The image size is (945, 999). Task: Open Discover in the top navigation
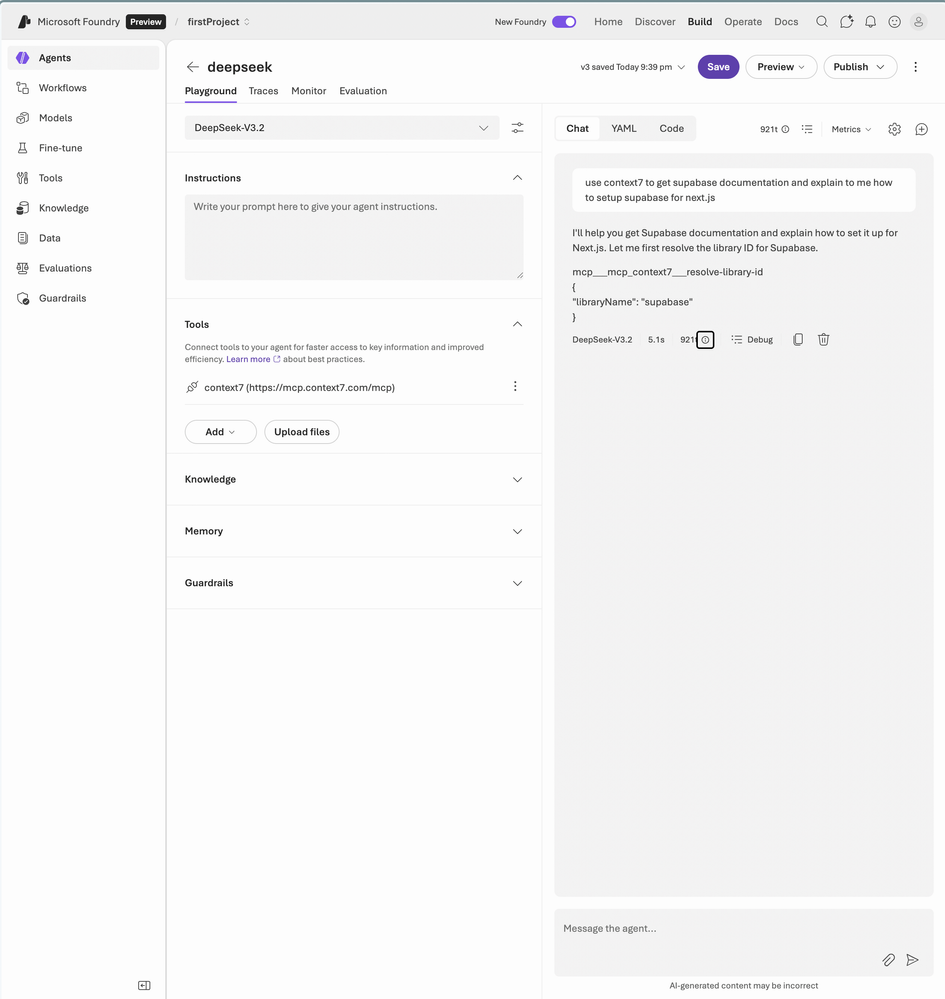(655, 22)
